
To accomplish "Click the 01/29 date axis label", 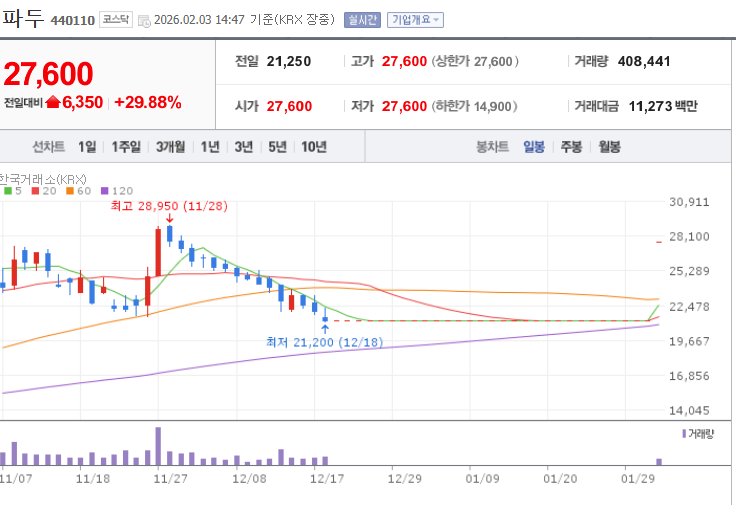I will coord(637,479).
